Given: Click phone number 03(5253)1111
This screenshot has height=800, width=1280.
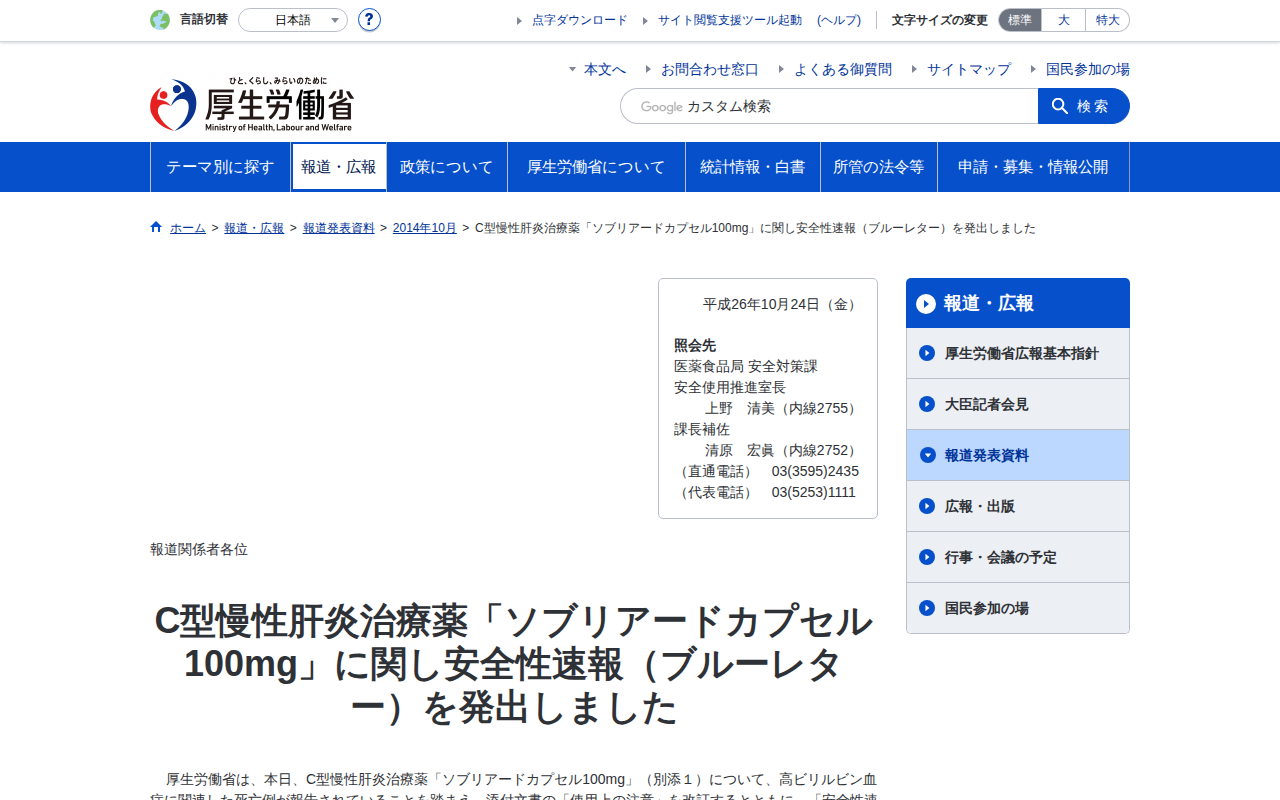Looking at the screenshot, I should pyautogui.click(x=814, y=492).
